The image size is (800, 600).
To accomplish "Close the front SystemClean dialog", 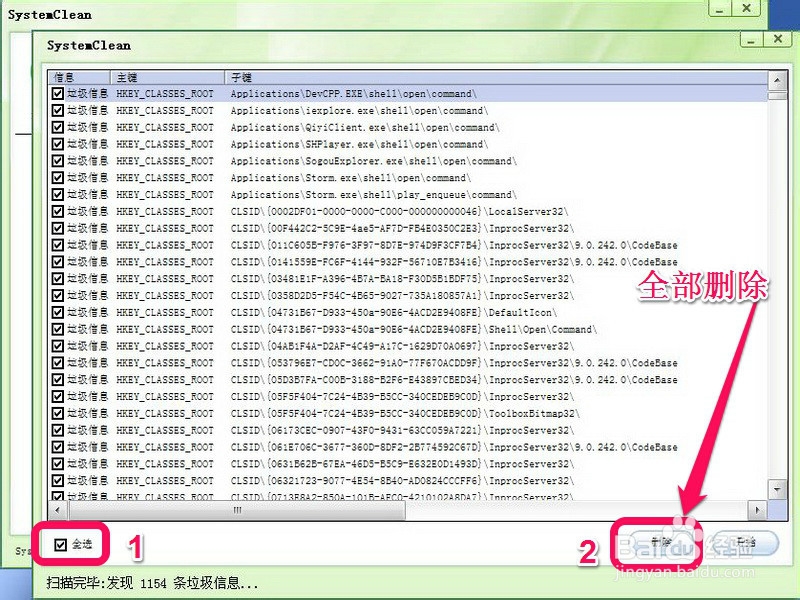I will (778, 40).
